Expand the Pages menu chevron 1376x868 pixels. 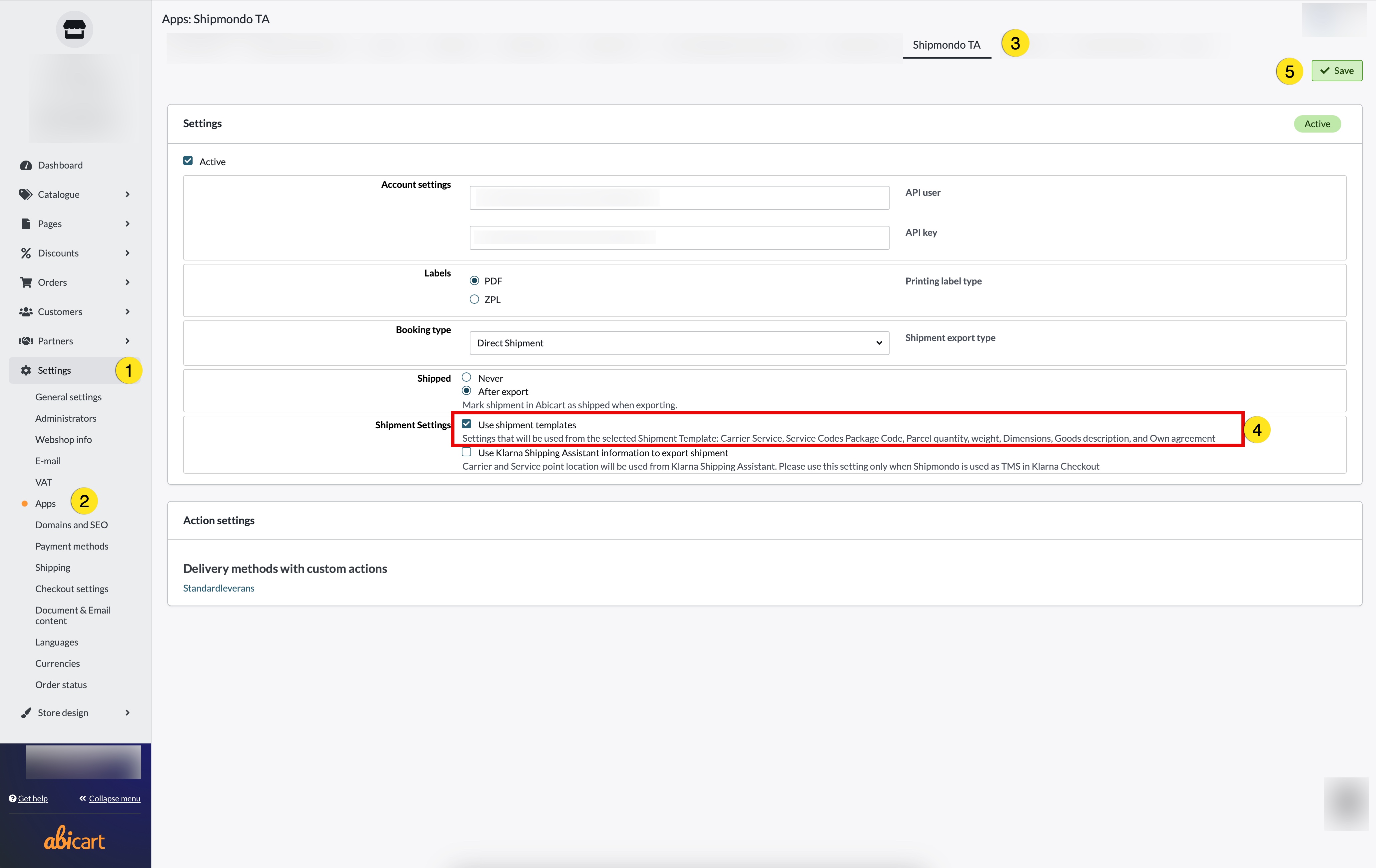coord(127,224)
